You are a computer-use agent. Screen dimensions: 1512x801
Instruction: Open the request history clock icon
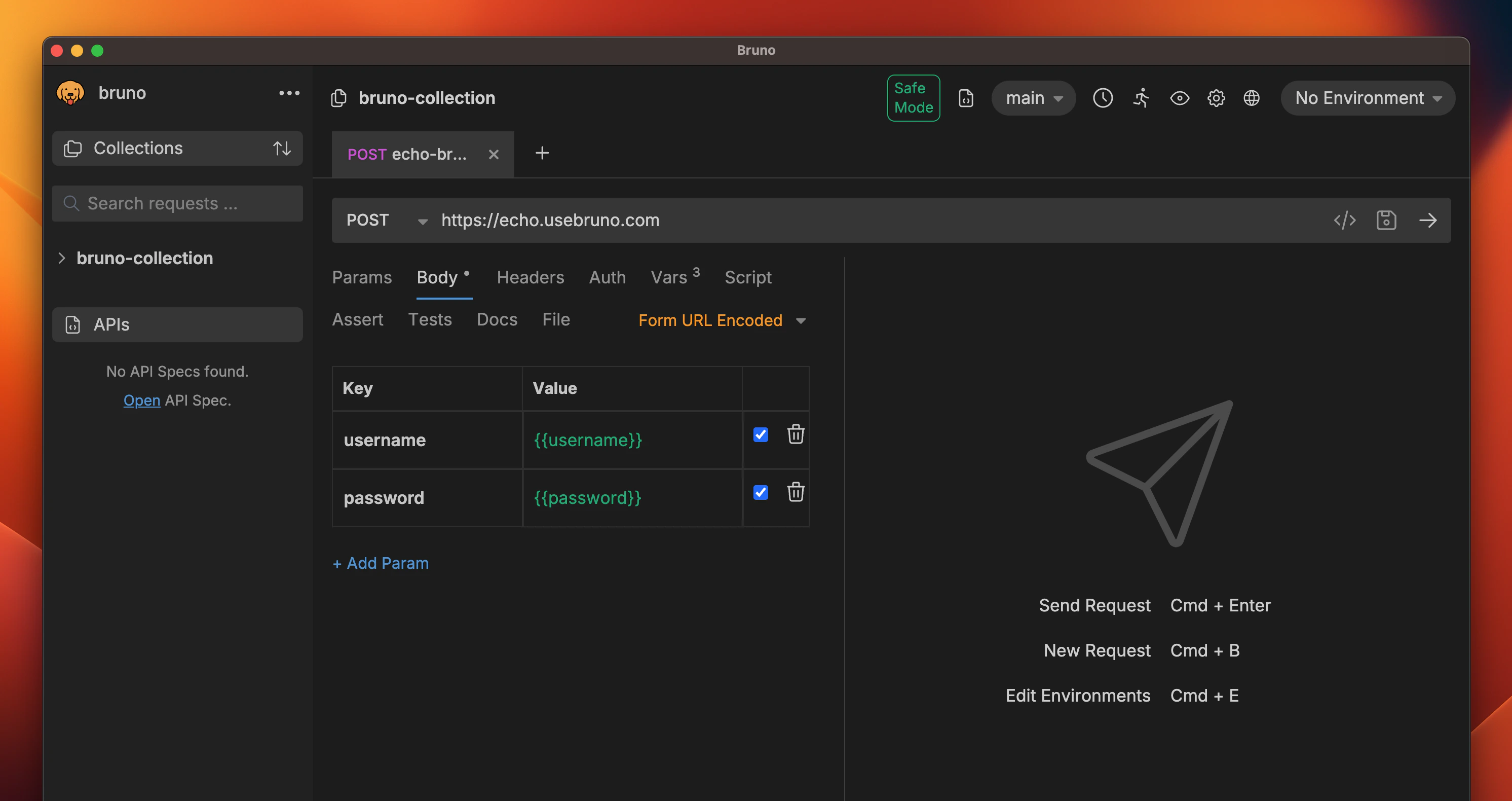(x=1103, y=98)
